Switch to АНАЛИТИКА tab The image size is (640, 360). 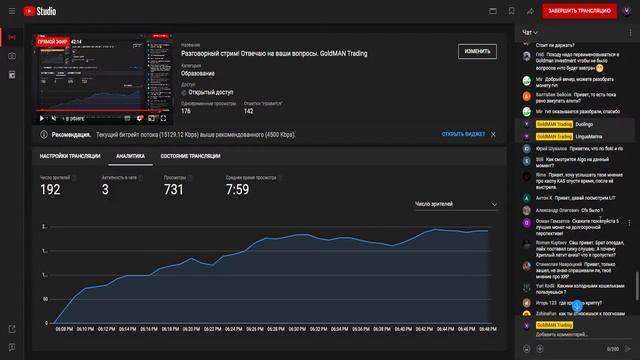pyautogui.click(x=130, y=156)
